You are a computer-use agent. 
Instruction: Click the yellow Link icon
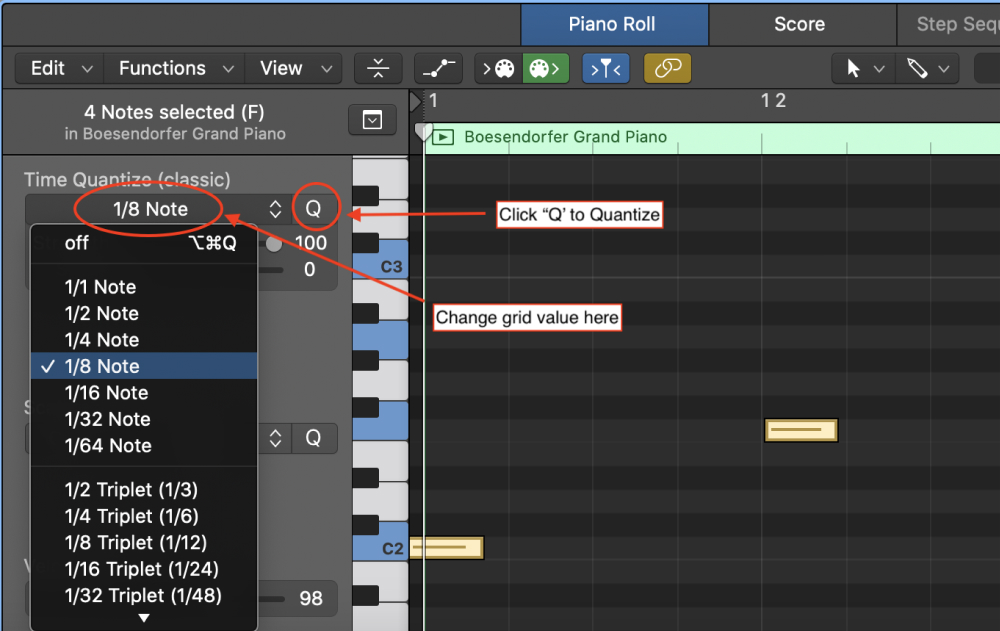point(668,68)
